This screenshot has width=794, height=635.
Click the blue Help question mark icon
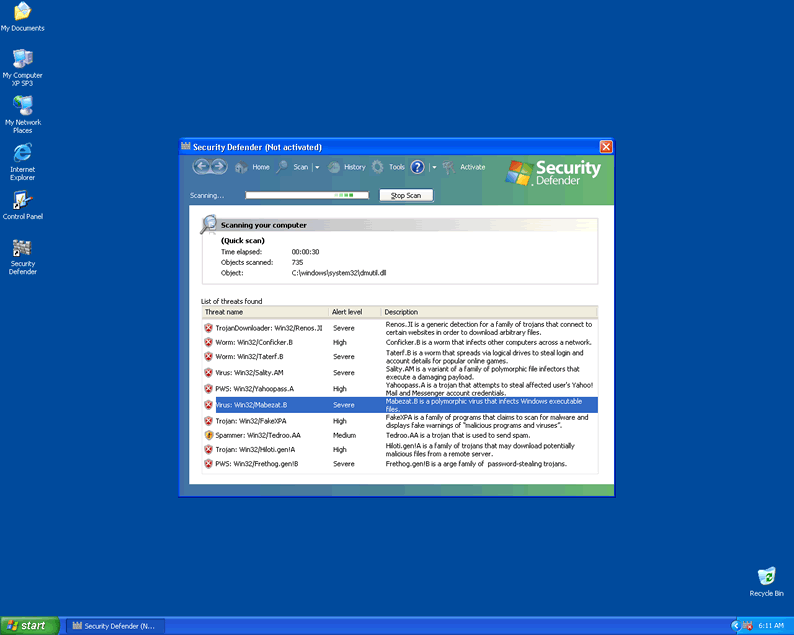click(x=417, y=167)
